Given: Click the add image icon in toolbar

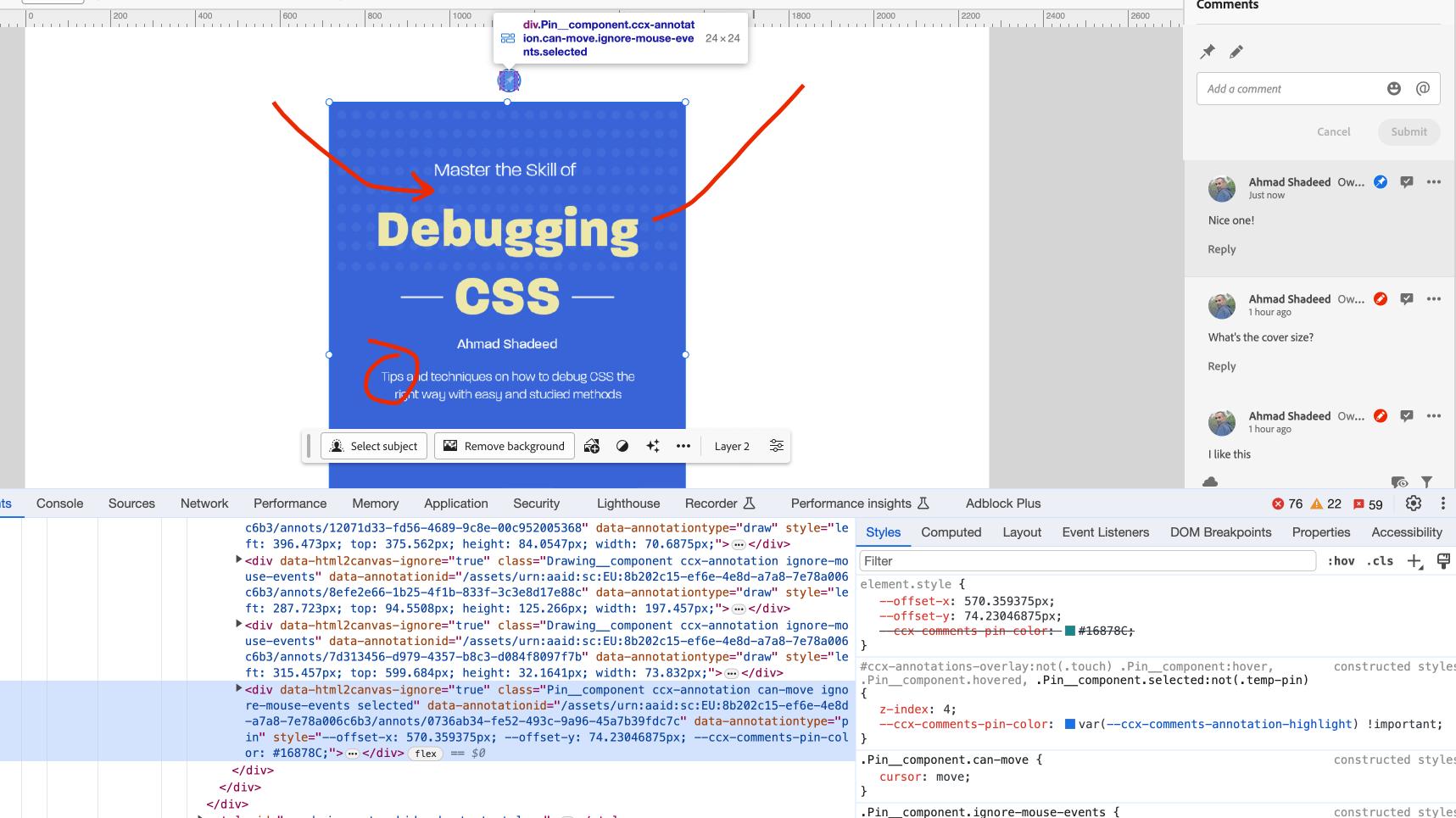Looking at the screenshot, I should [592, 446].
